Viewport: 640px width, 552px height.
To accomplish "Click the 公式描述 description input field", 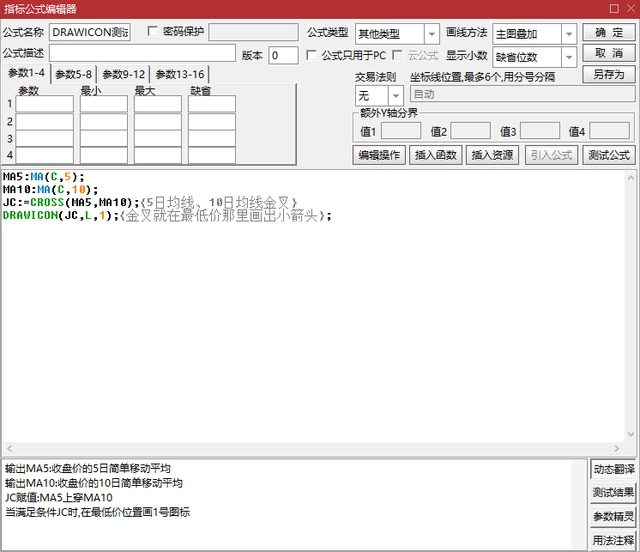I will pyautogui.click(x=142, y=53).
